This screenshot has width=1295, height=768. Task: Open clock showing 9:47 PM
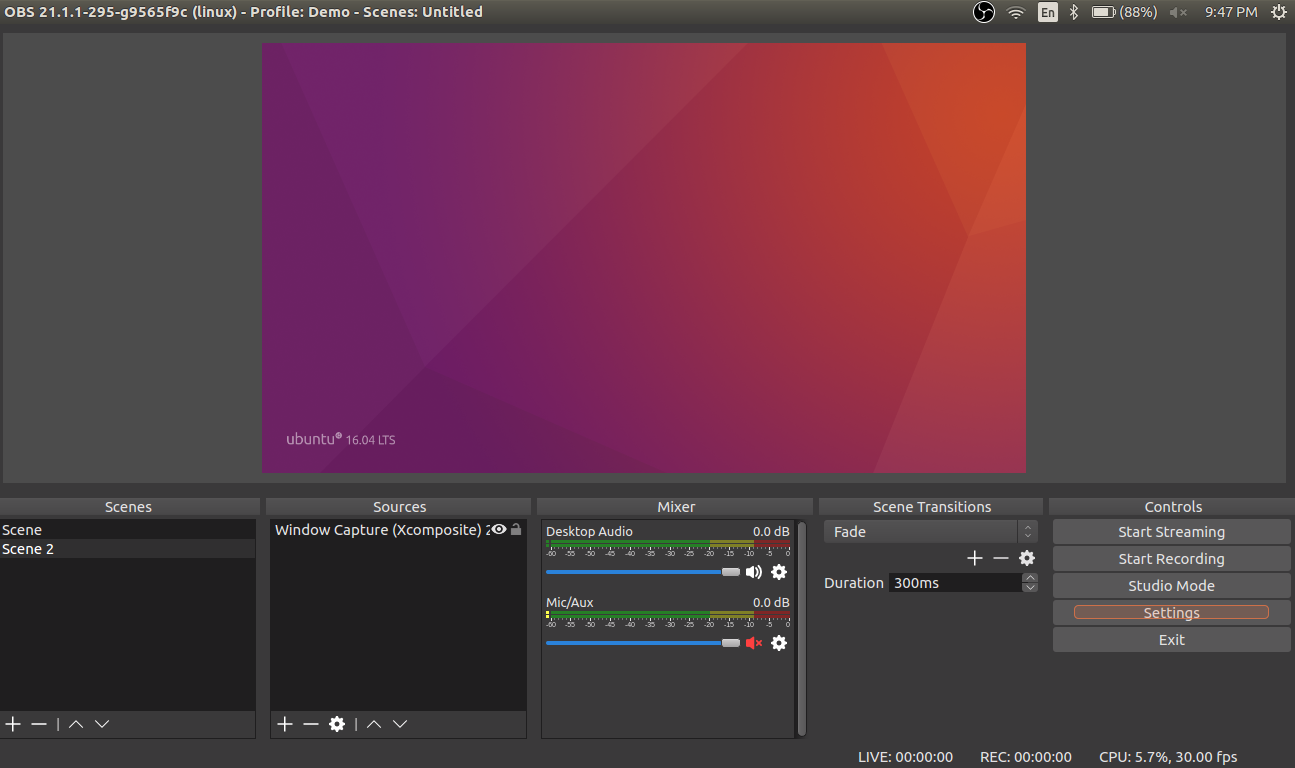(1231, 12)
